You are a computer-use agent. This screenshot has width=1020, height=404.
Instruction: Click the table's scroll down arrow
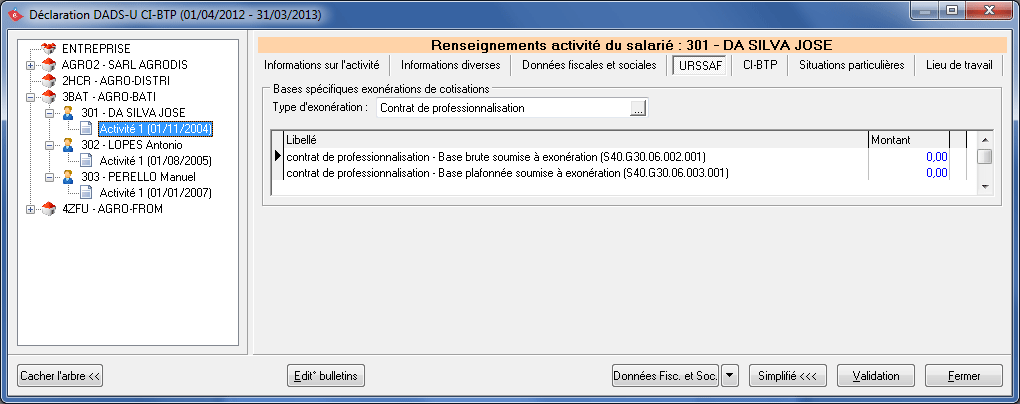984,186
